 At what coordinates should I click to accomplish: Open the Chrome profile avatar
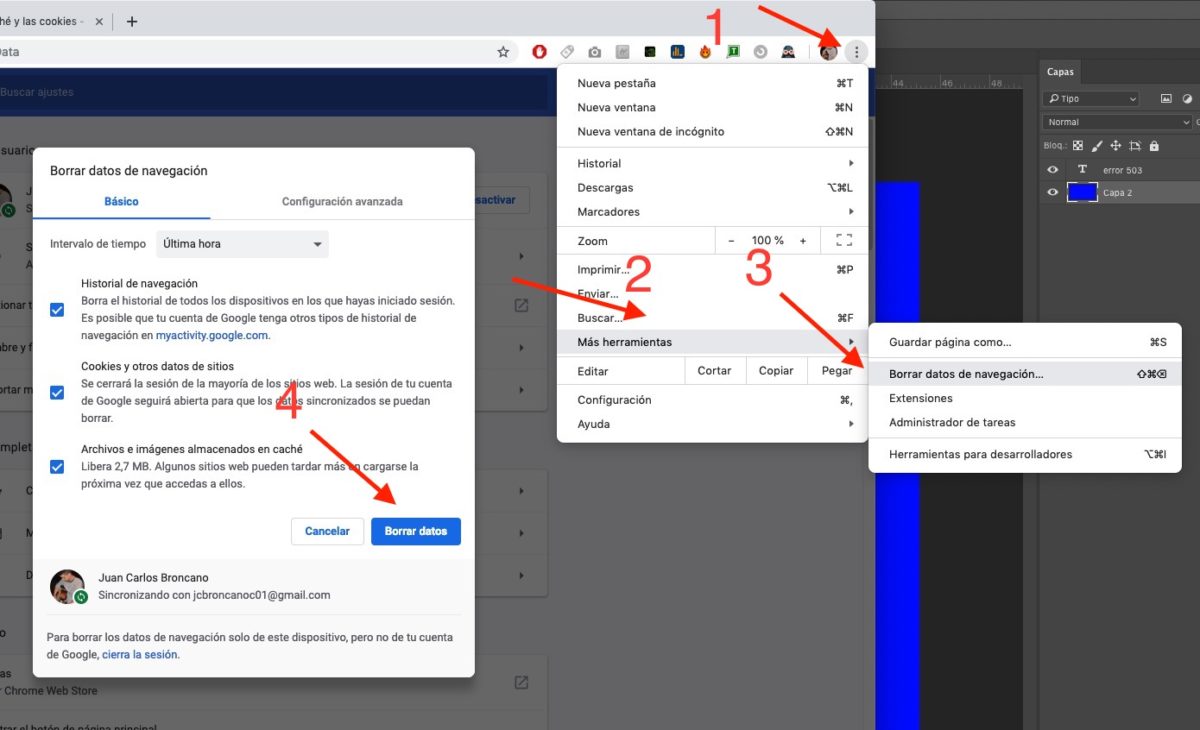tap(828, 52)
